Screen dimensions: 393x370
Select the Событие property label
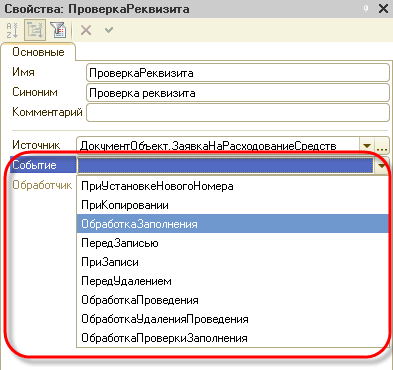tap(34, 165)
